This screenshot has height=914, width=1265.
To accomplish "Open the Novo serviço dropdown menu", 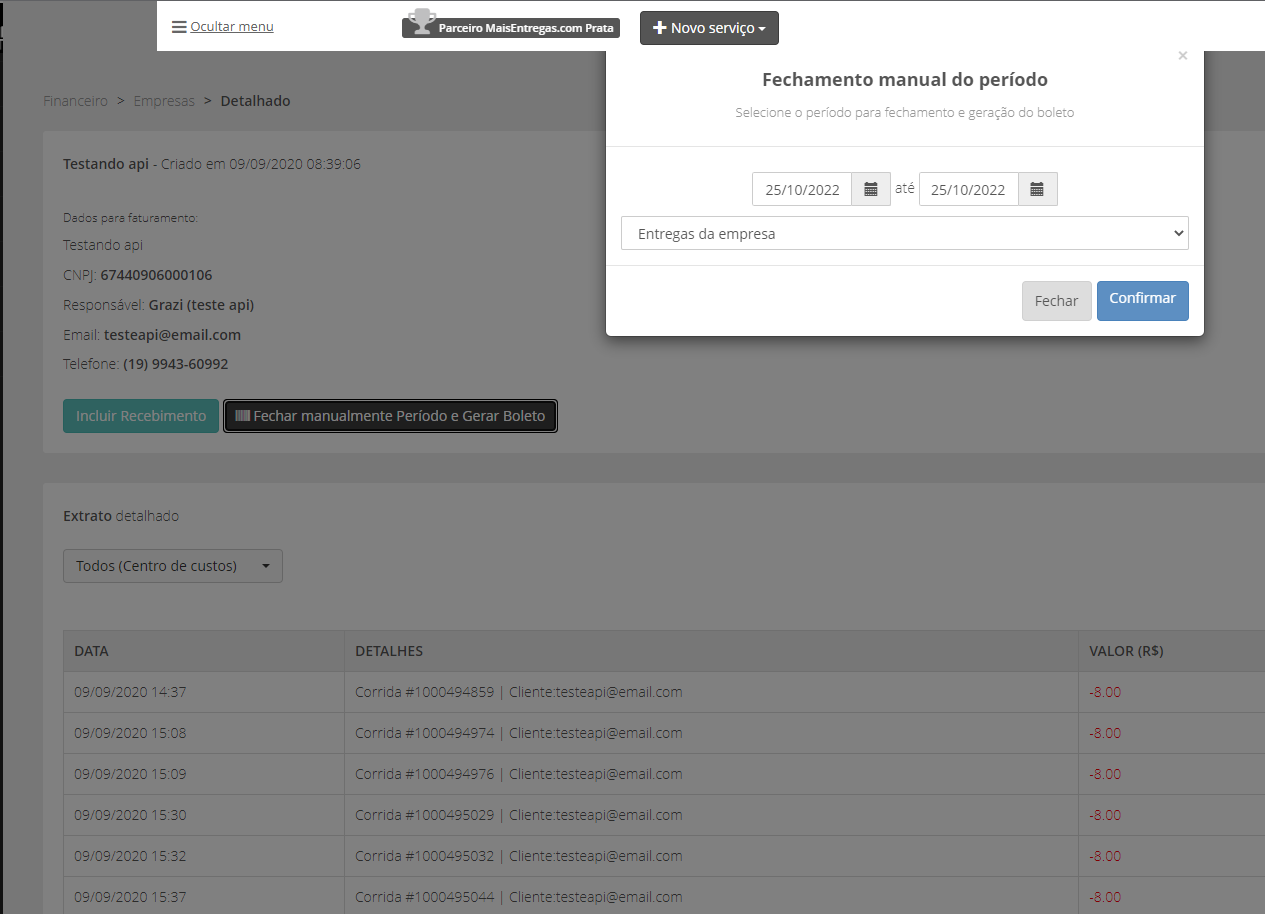I will 709,28.
